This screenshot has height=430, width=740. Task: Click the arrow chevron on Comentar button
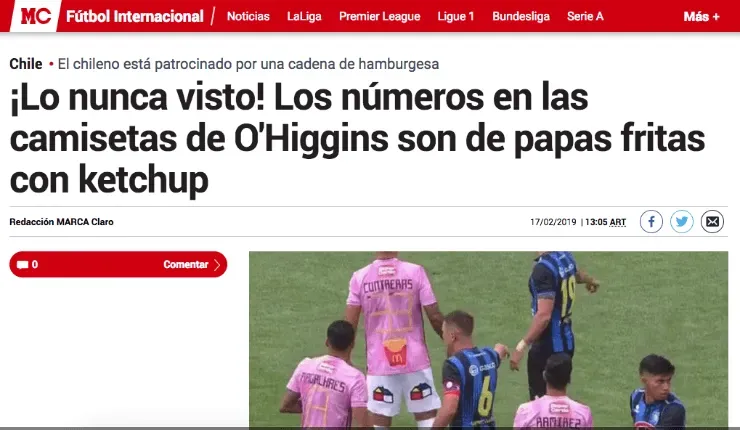coord(217,265)
